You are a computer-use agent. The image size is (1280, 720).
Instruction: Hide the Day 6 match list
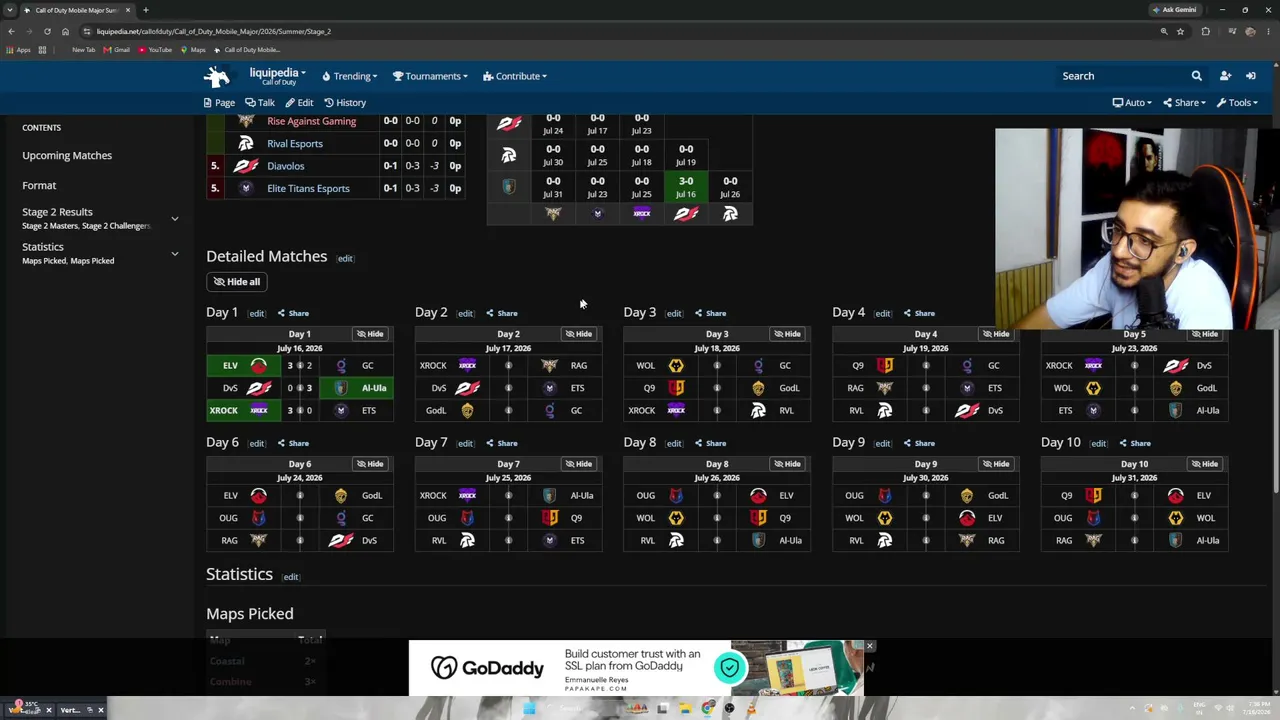pos(370,464)
